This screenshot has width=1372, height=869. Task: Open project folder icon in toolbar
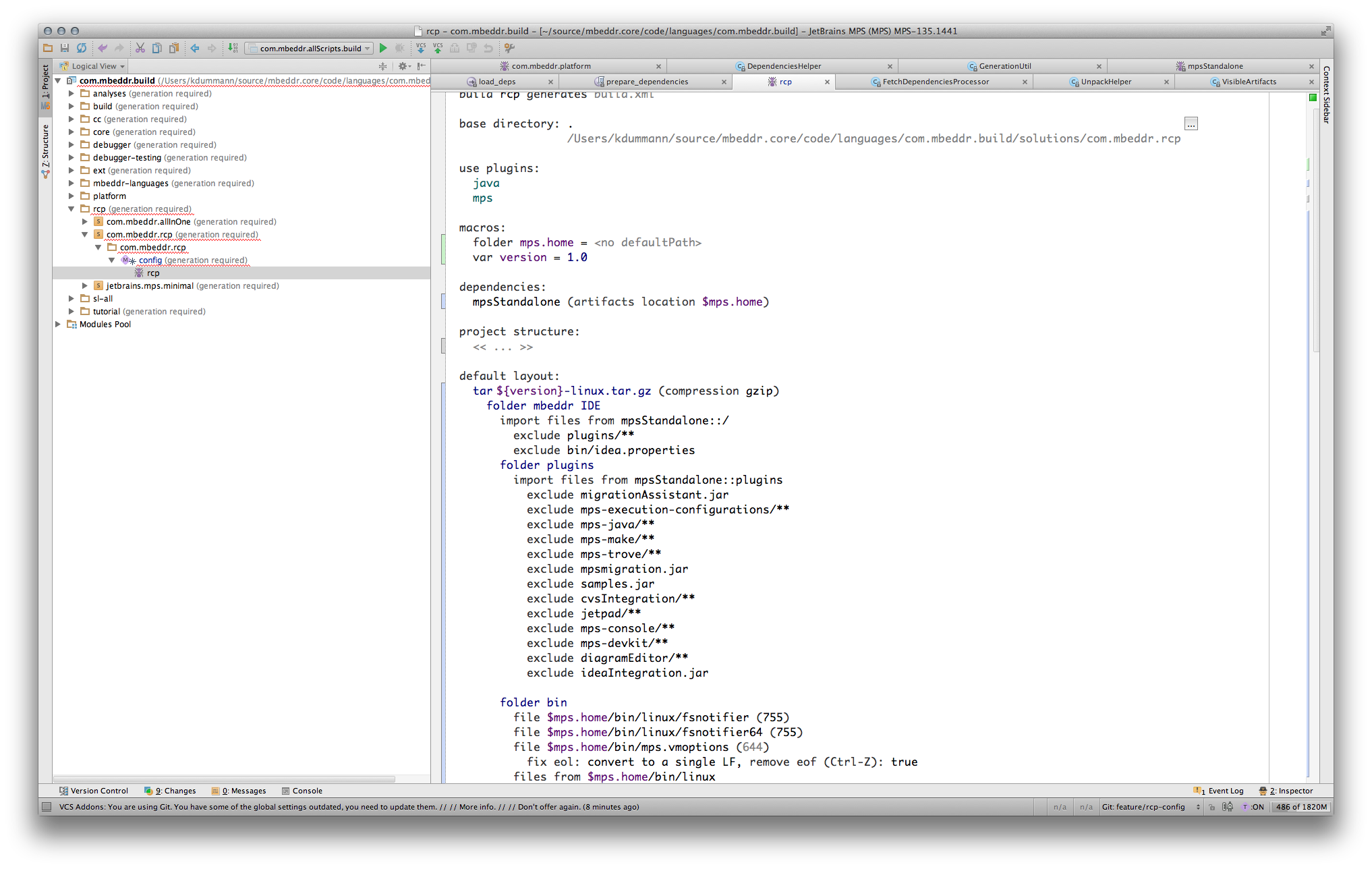pos(48,48)
